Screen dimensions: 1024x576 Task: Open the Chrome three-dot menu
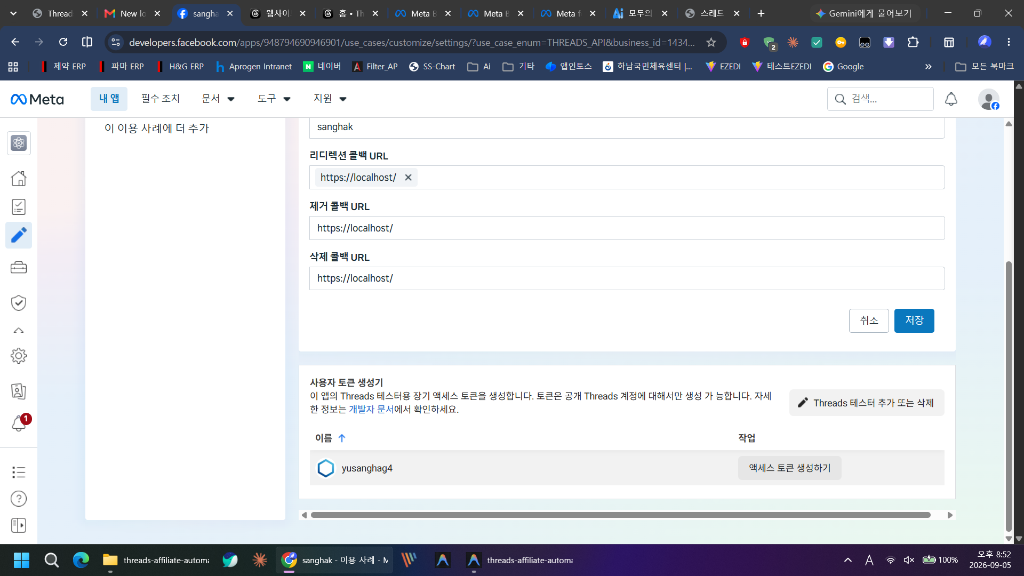click(1008, 42)
